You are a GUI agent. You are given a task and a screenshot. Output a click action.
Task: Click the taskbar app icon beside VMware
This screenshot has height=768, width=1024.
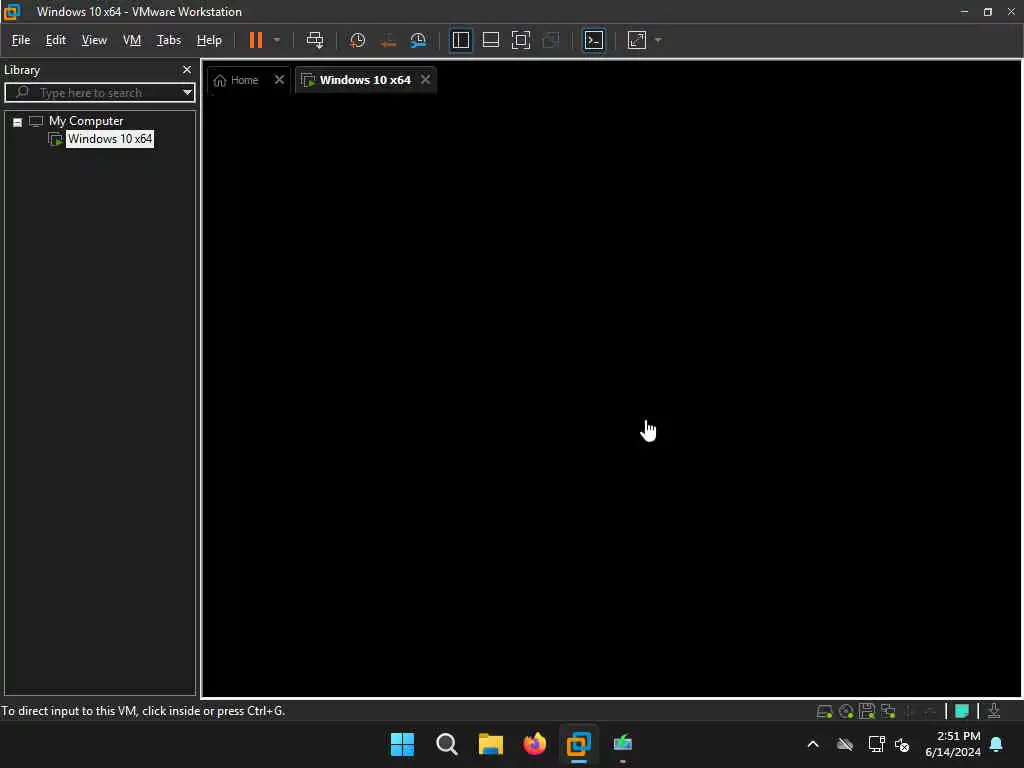[623, 744]
